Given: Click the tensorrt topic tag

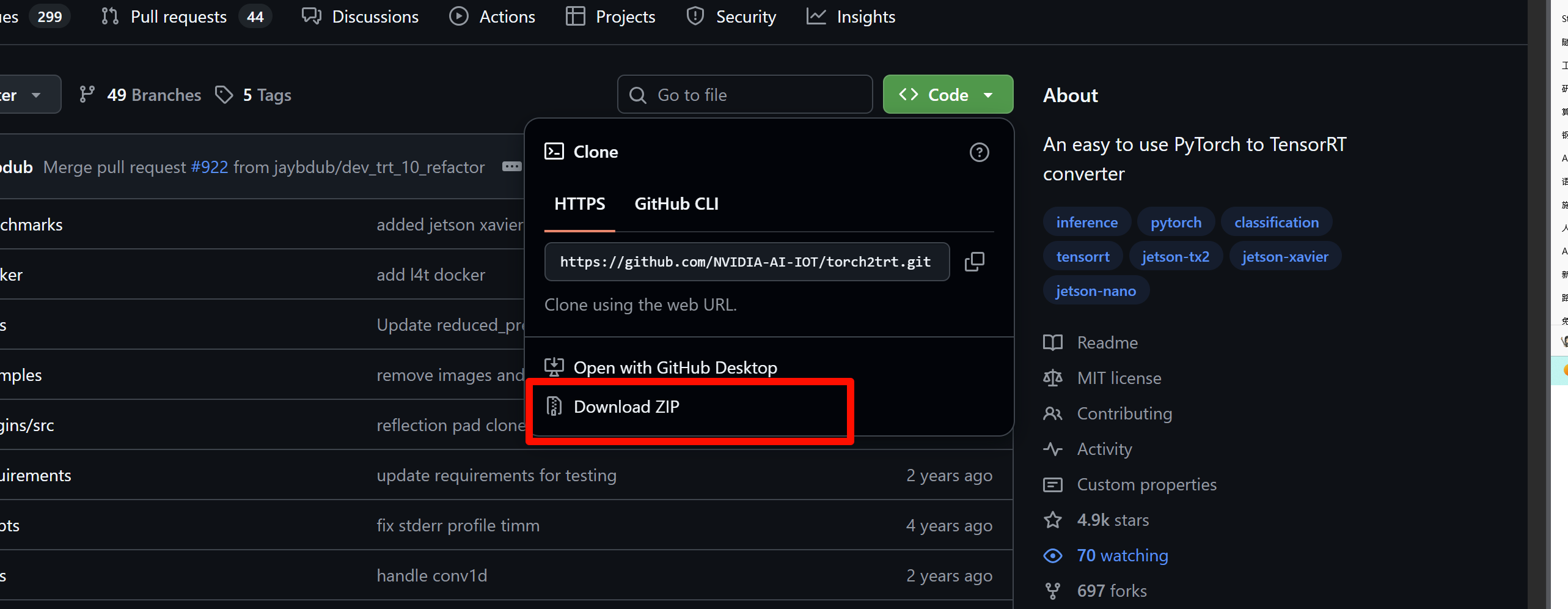Looking at the screenshot, I should pyautogui.click(x=1083, y=256).
